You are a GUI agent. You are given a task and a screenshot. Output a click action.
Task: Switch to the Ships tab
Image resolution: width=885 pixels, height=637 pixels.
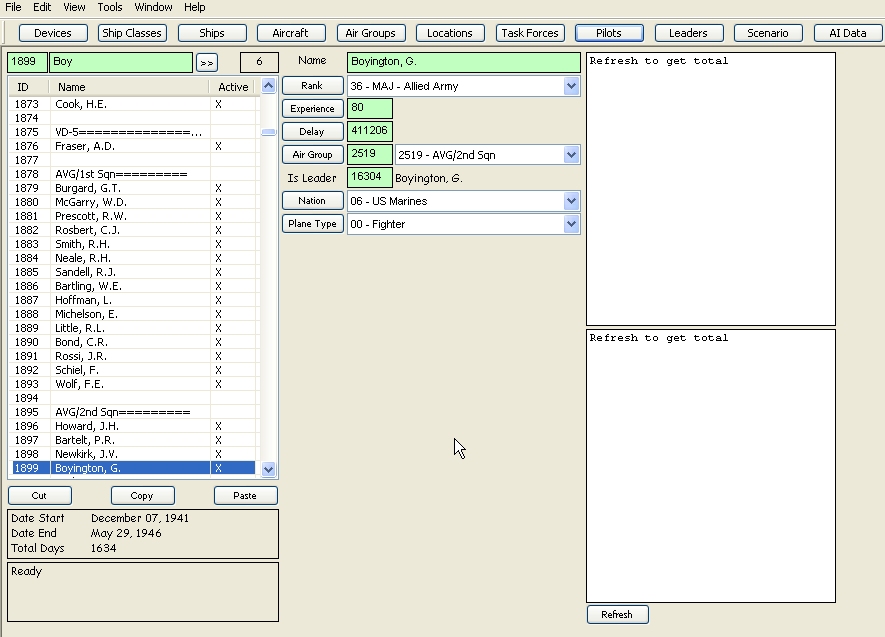pyautogui.click(x=212, y=32)
